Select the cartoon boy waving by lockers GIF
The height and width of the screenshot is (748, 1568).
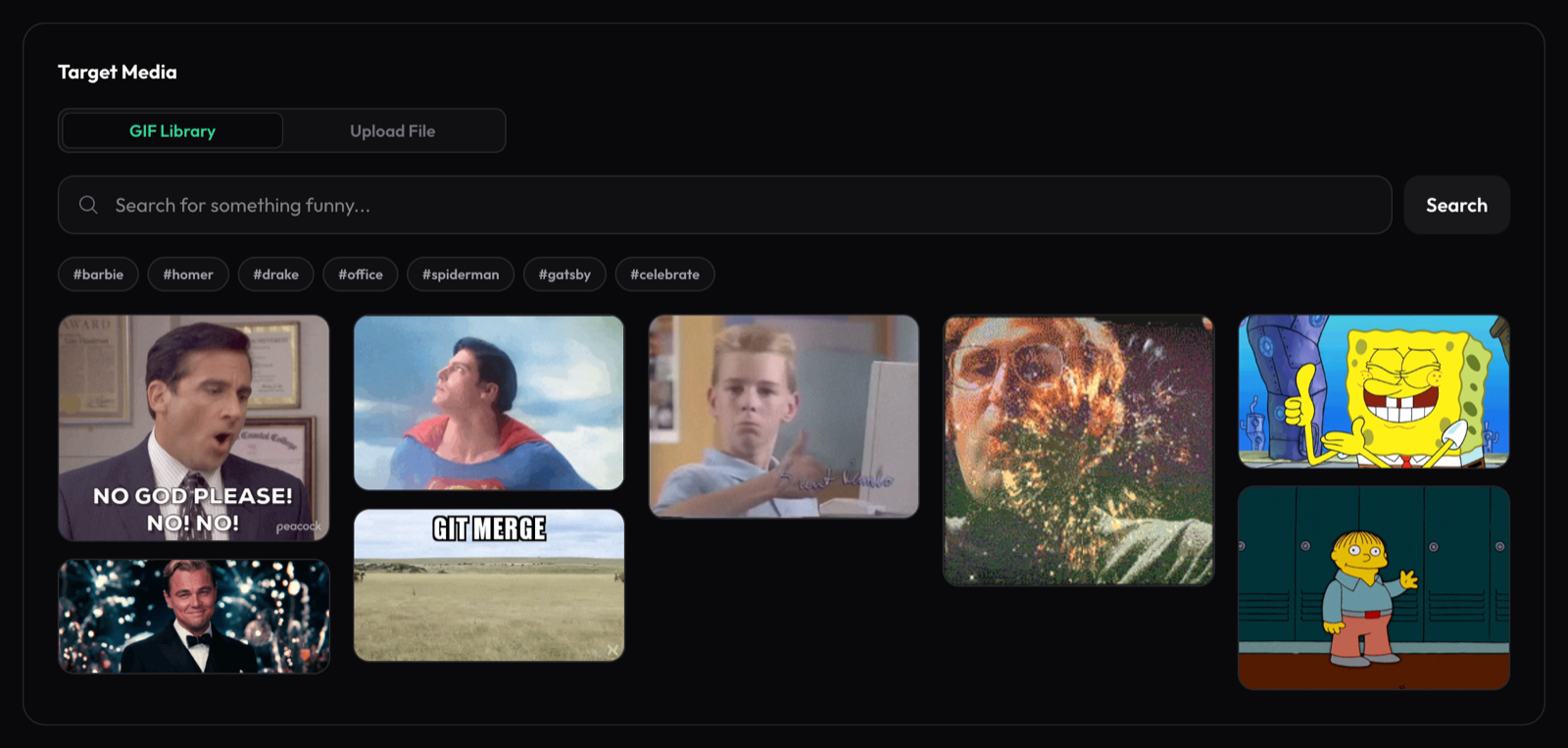pos(1374,588)
